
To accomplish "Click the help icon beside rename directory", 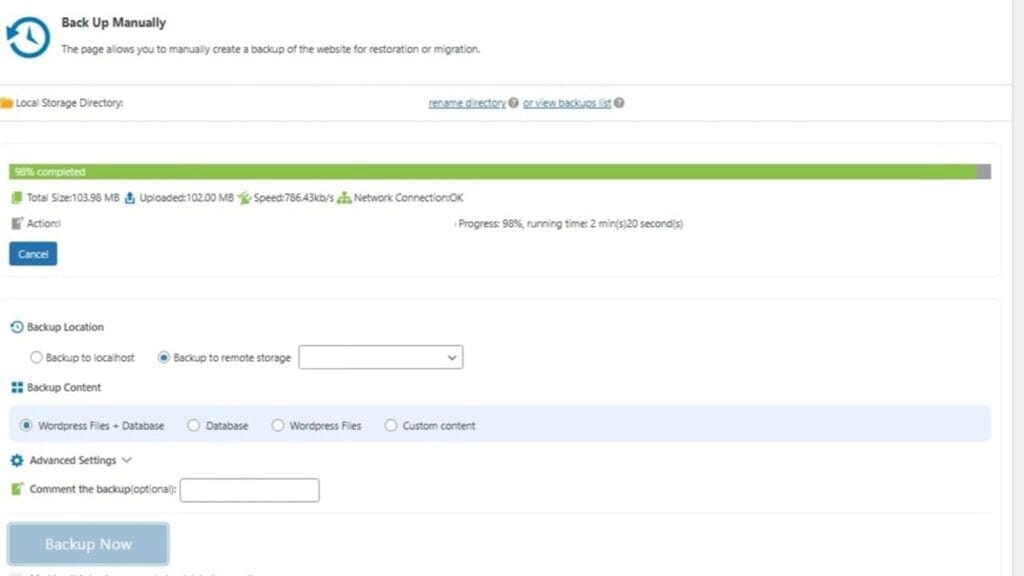I will point(513,102).
